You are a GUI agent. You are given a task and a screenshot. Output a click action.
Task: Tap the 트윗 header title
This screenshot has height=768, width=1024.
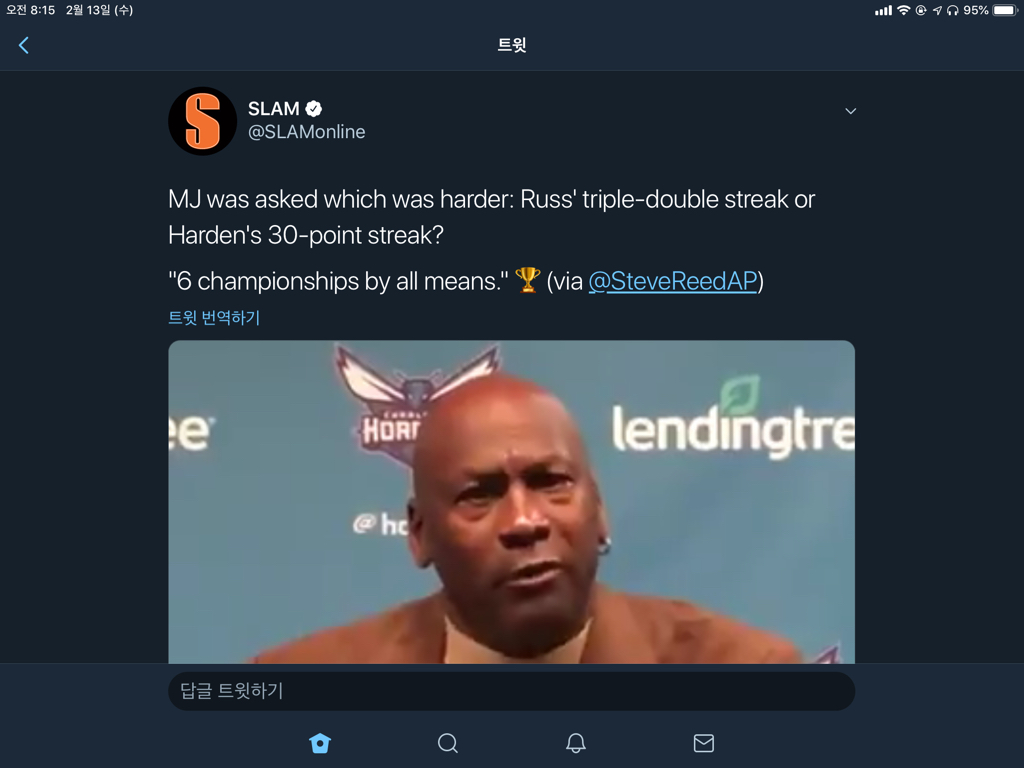coord(512,45)
